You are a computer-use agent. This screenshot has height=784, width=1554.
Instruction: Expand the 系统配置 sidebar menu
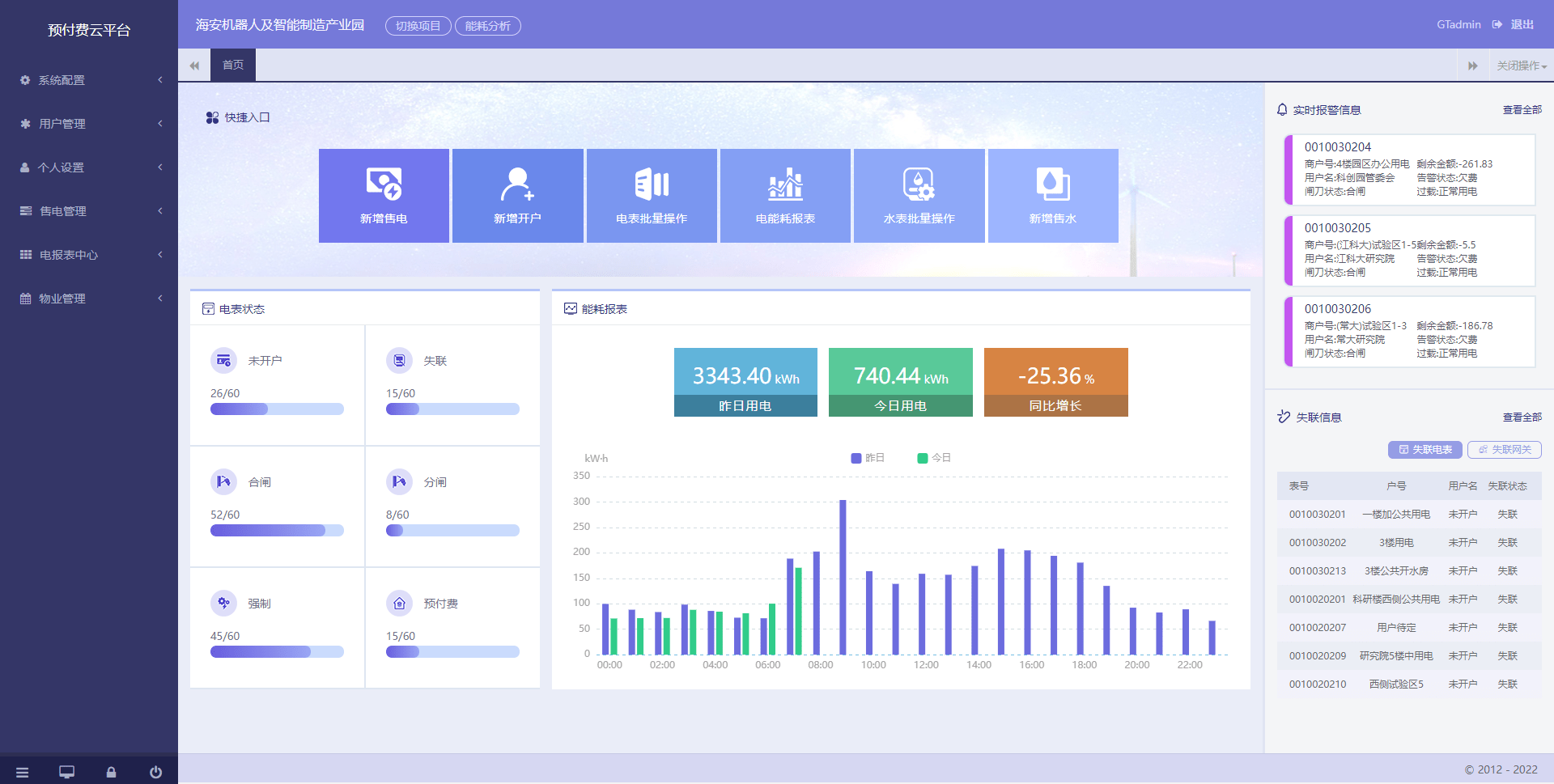click(x=89, y=80)
